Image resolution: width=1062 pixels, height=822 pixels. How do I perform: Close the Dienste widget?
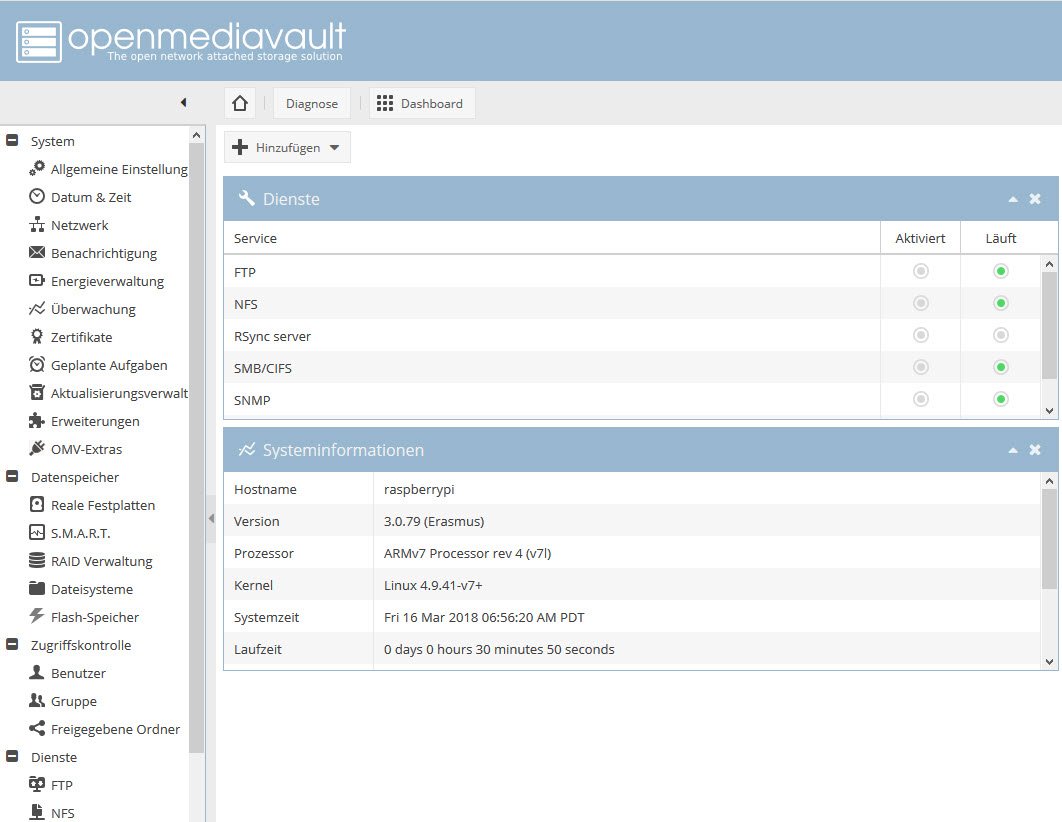click(1035, 199)
